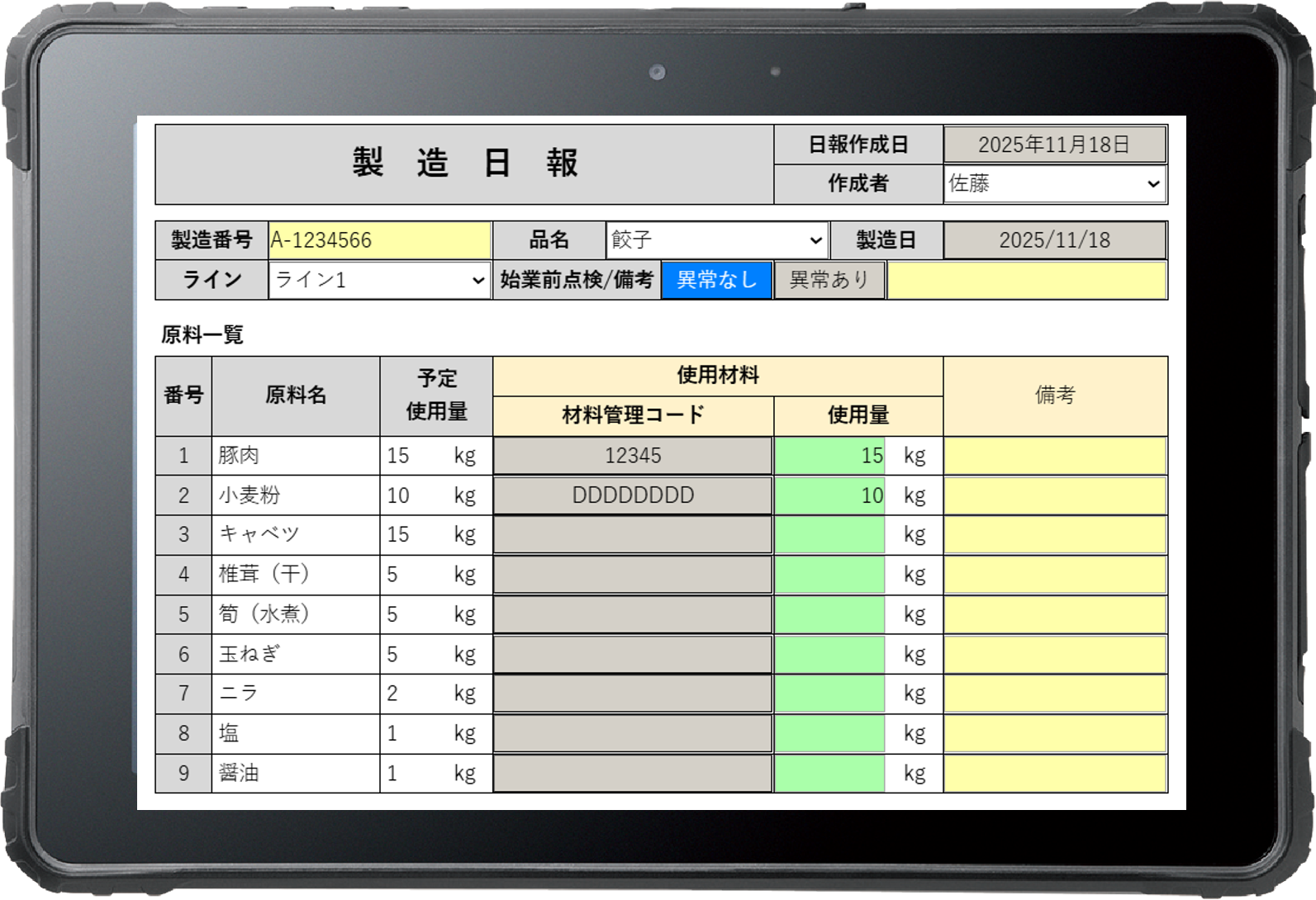This screenshot has width=1316, height=900.
Task: Open the 作成者 dropdown showing 佐藤
Action: coord(1054,183)
